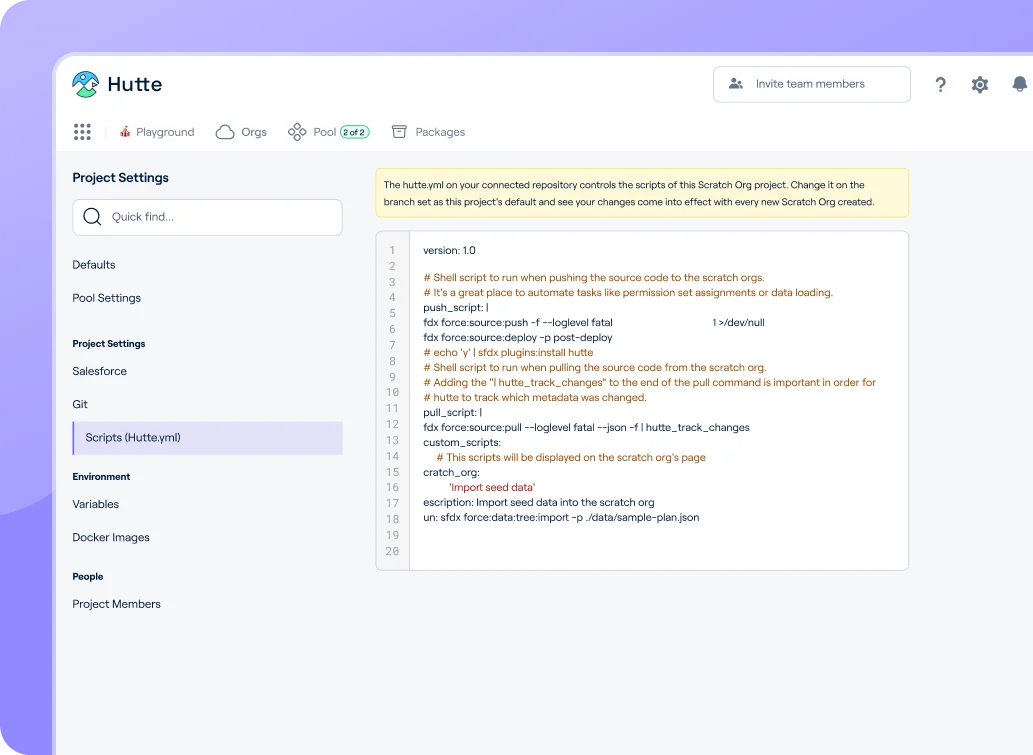Image resolution: width=1033 pixels, height=755 pixels.
Task: Click the Hutte logo icon
Action: 86,84
